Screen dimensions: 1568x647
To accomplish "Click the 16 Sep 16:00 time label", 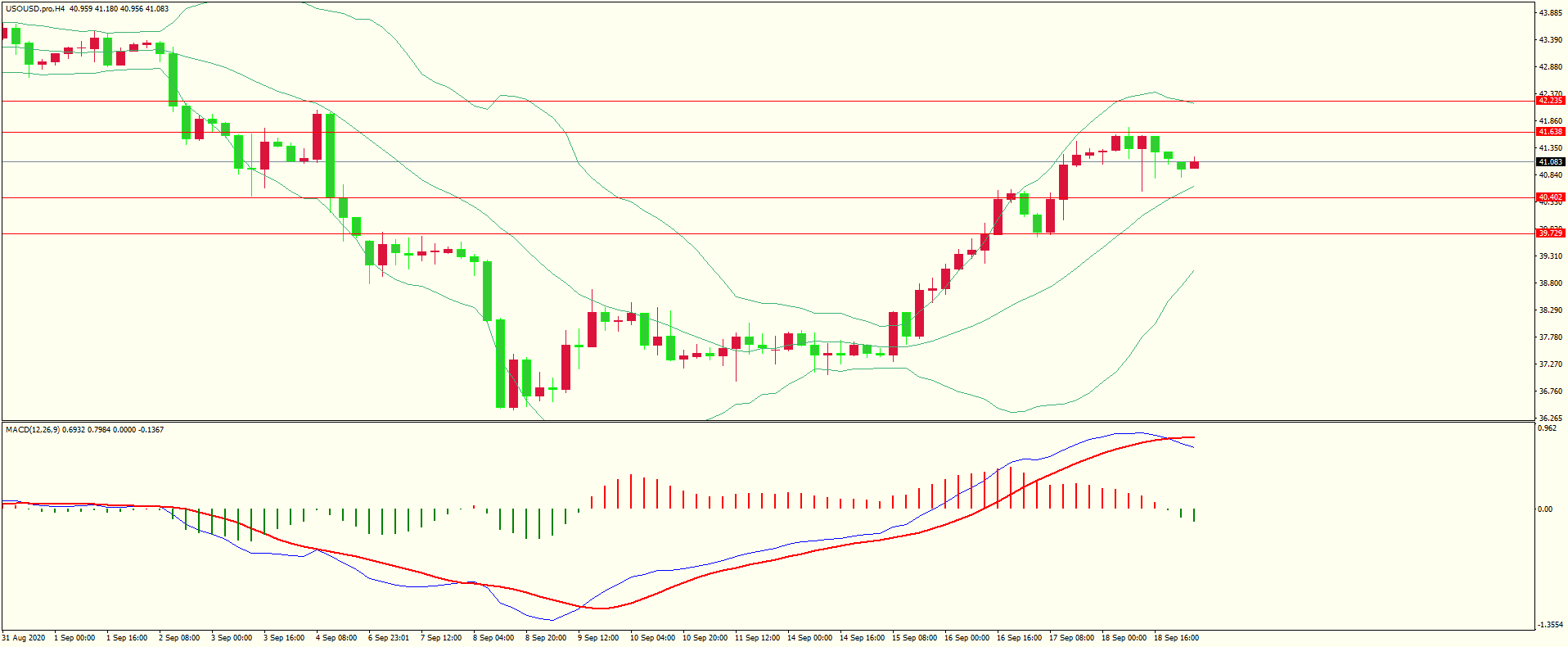I will point(1019,638).
